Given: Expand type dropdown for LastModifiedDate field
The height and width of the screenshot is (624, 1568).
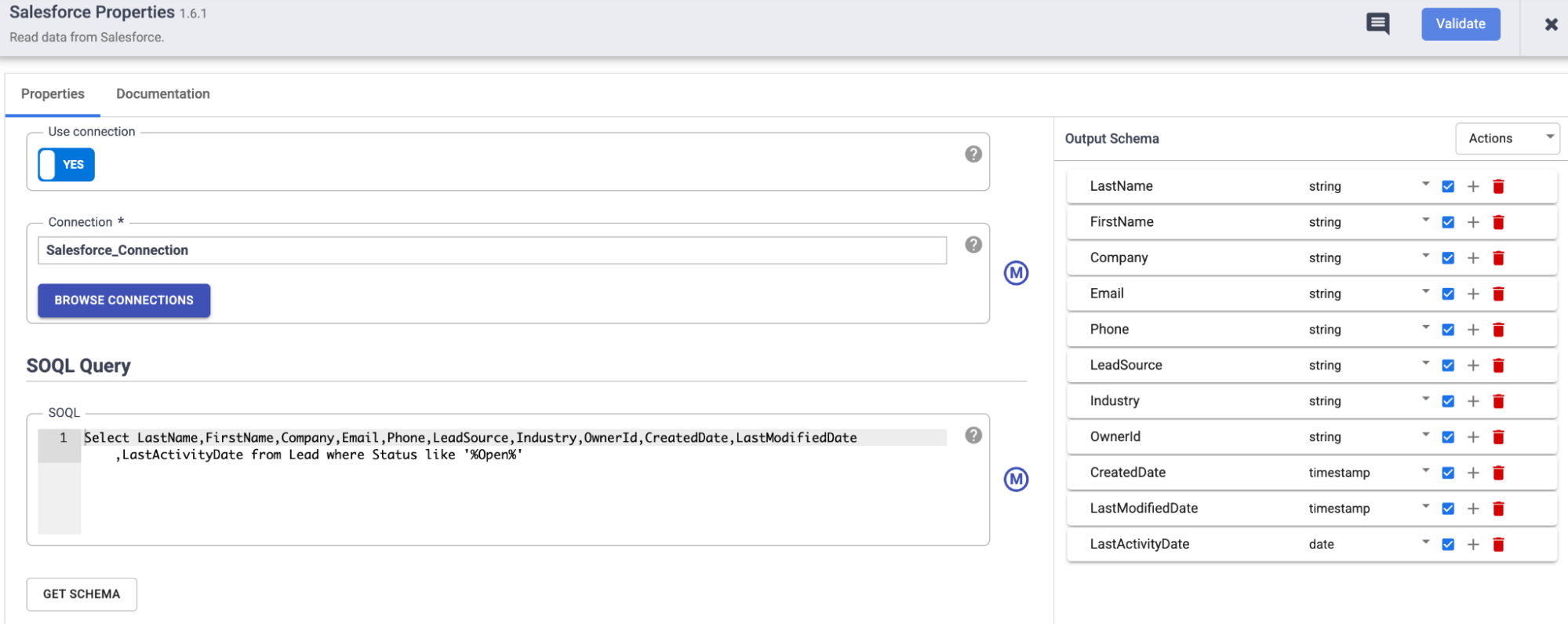Looking at the screenshot, I should coord(1425,507).
